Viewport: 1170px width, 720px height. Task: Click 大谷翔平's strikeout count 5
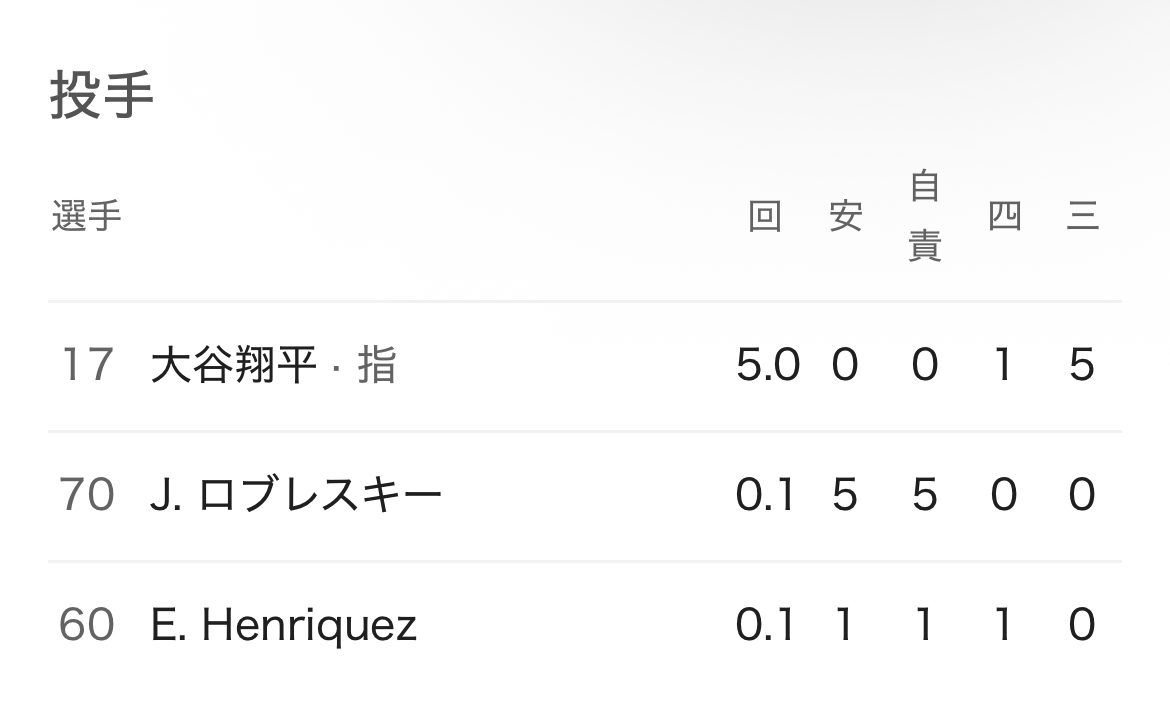click(x=1082, y=365)
